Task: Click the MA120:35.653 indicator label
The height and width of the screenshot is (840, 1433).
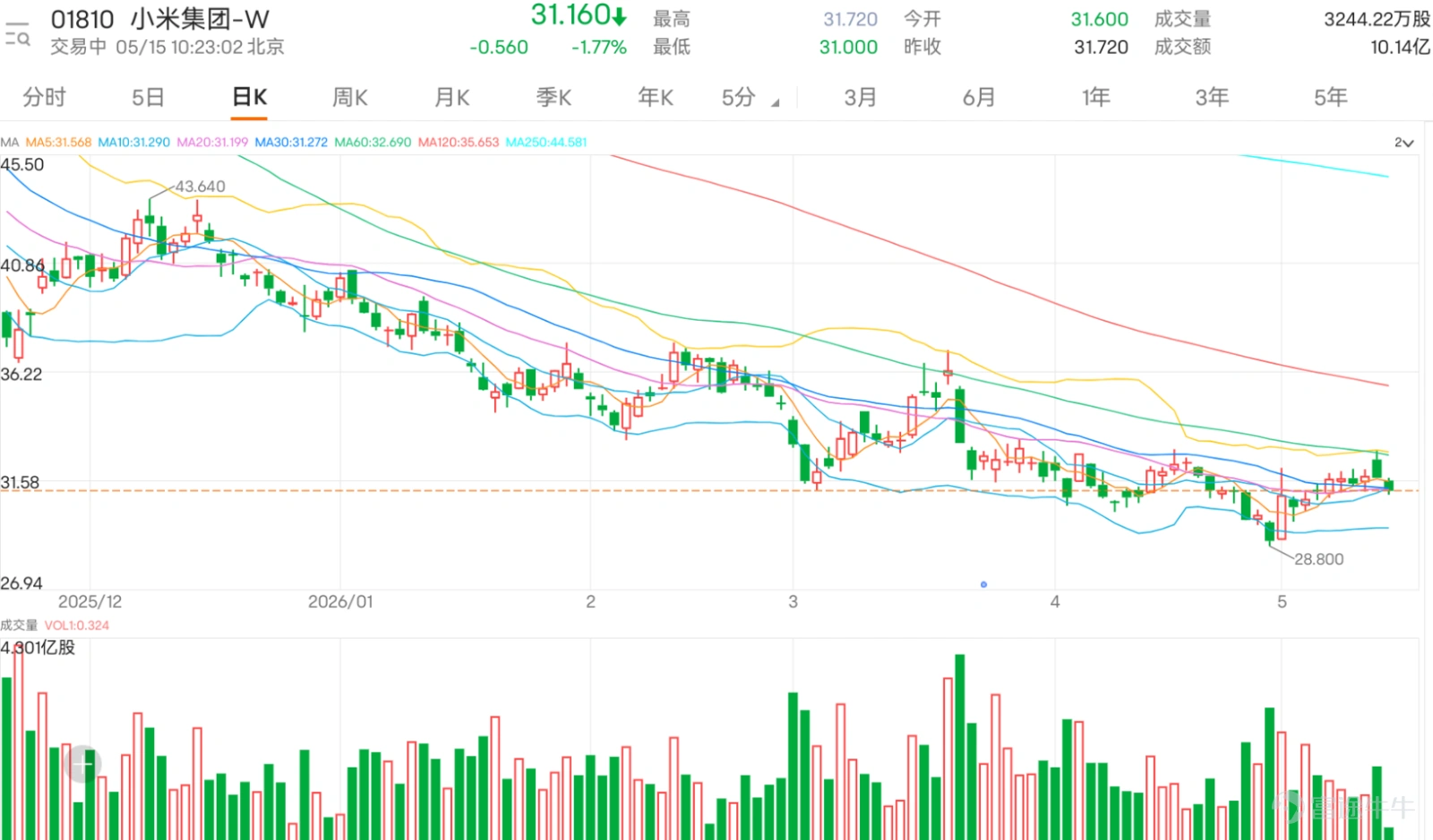Action: 459,142
